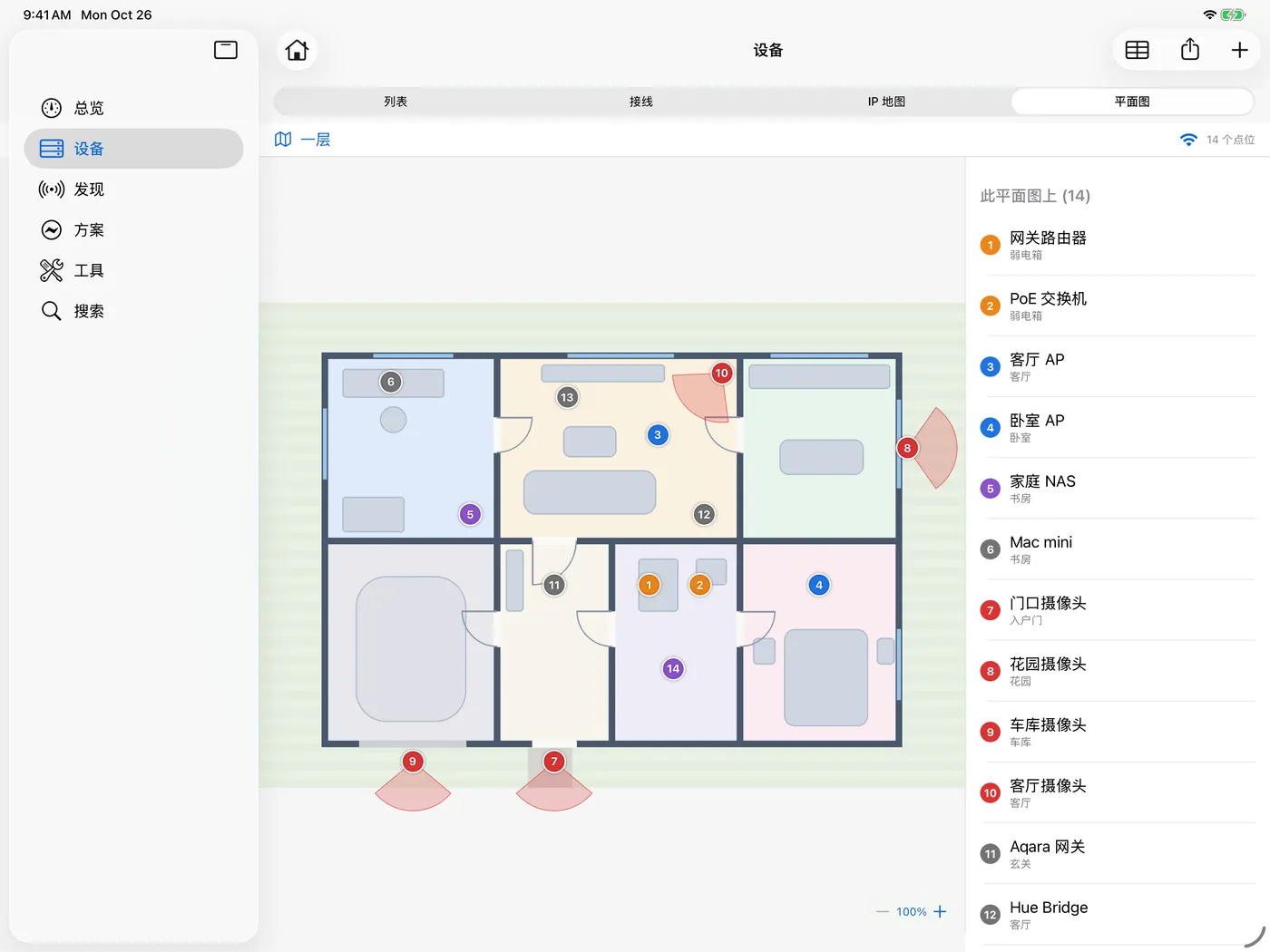Tap red camera marker 7 at entrance
This screenshot has width=1270, height=952.
coord(554,762)
